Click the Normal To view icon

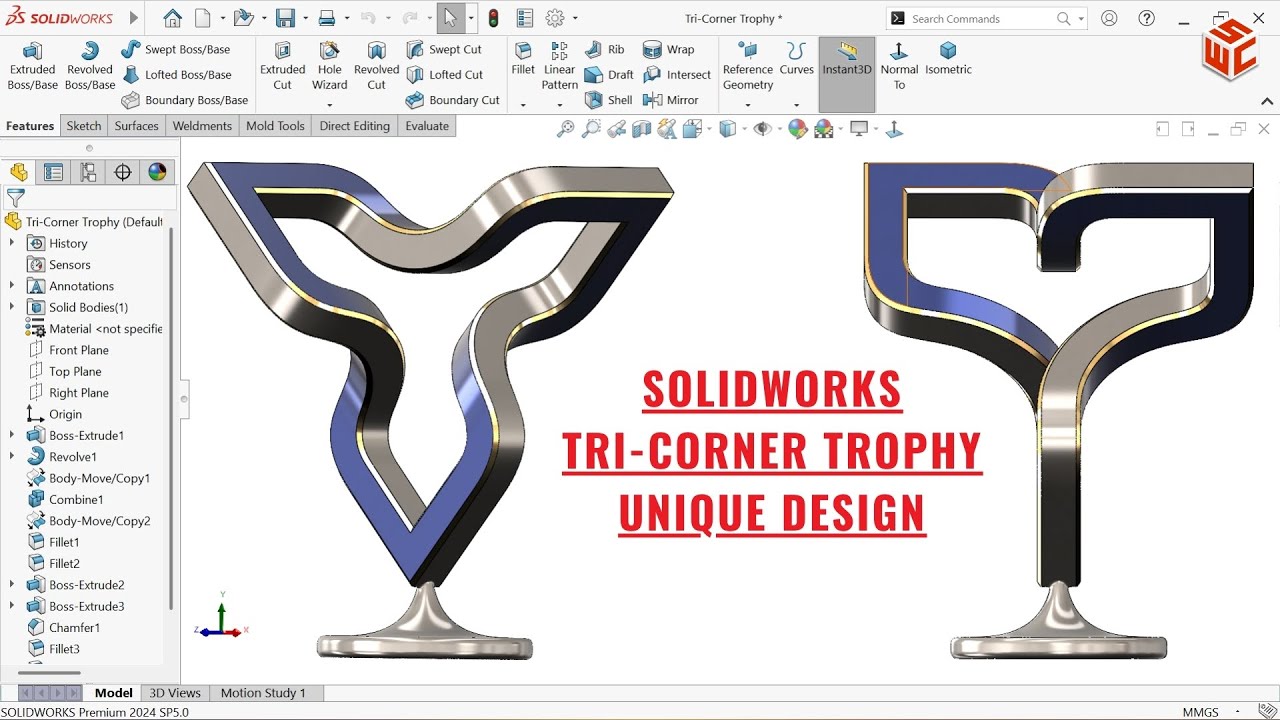pyautogui.click(x=899, y=66)
